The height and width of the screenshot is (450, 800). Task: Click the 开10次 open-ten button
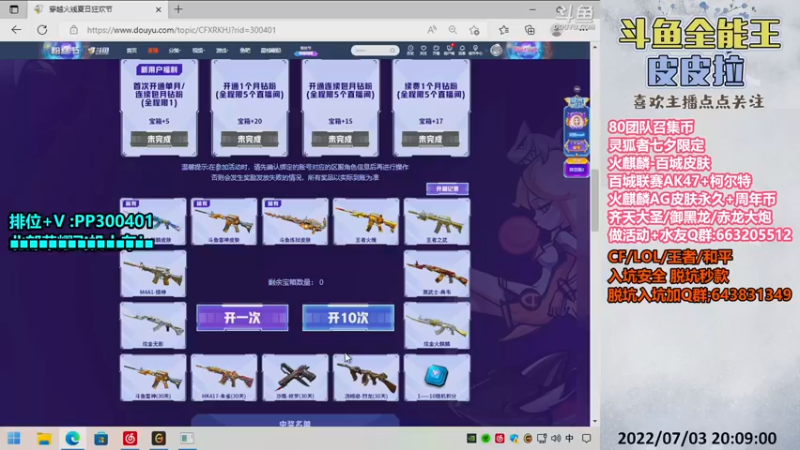[348, 318]
